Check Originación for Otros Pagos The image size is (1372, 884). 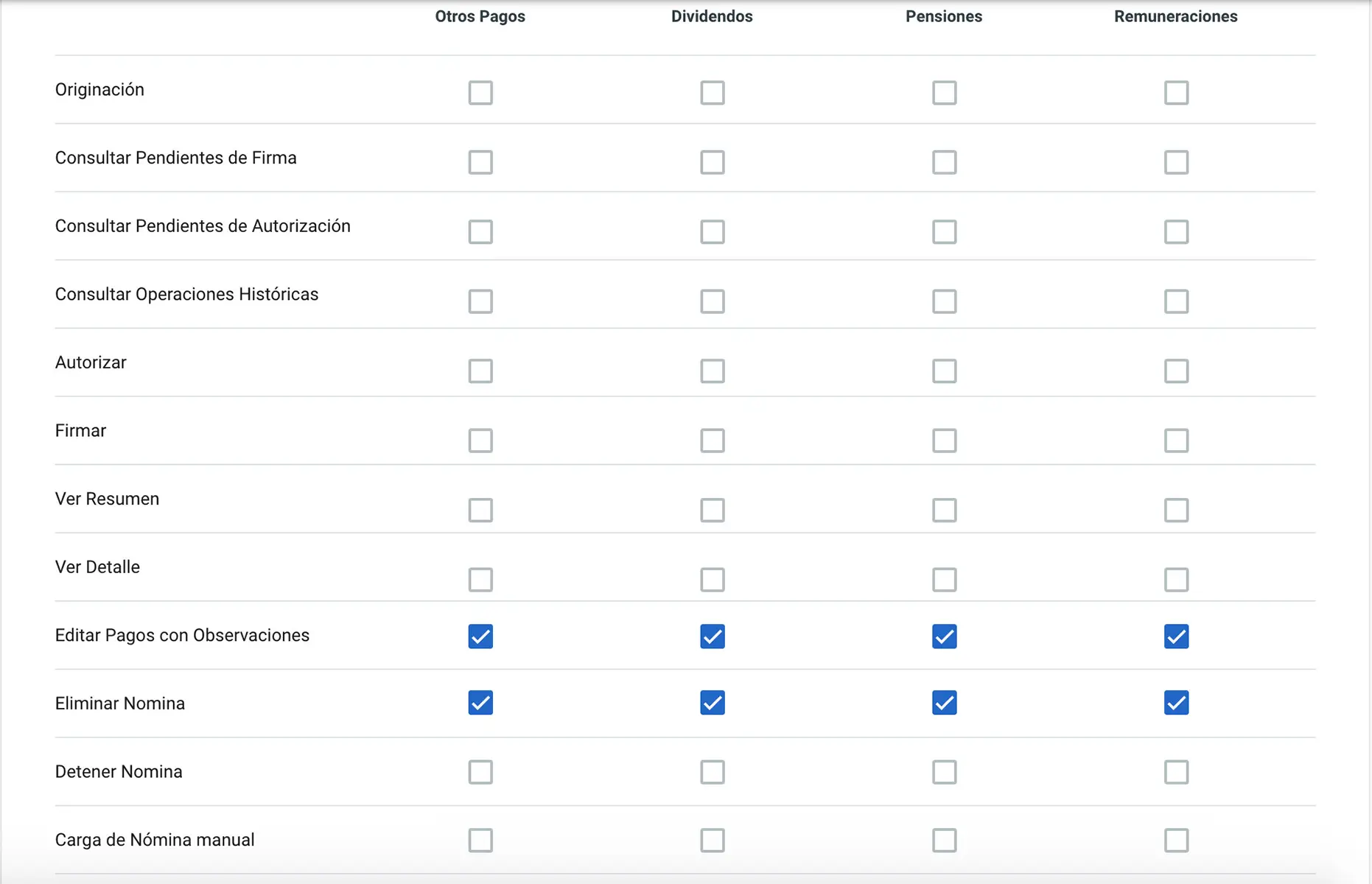click(480, 93)
